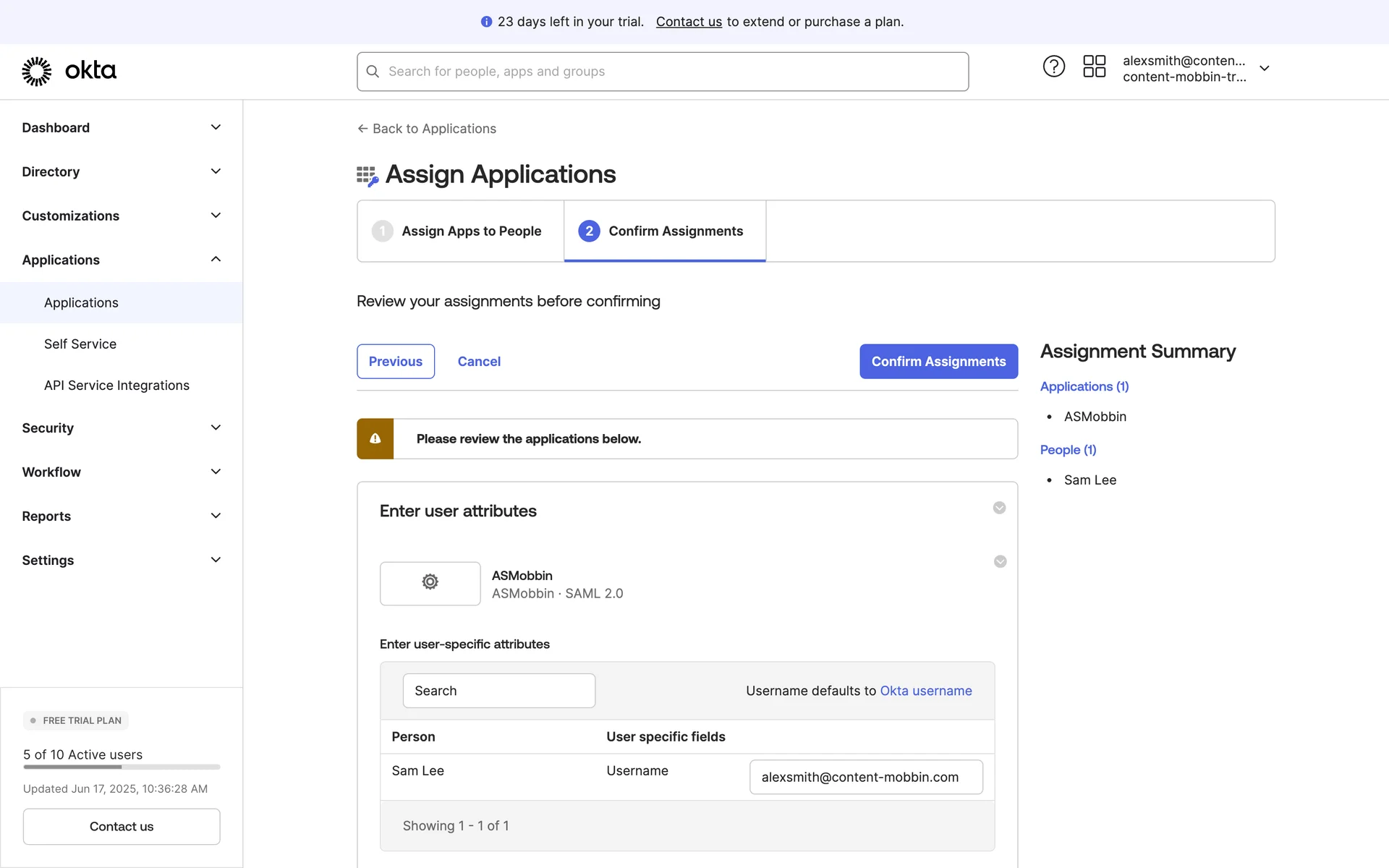Image resolution: width=1389 pixels, height=868 pixels.
Task: Click the Okta sunburst logo
Action: (x=36, y=71)
